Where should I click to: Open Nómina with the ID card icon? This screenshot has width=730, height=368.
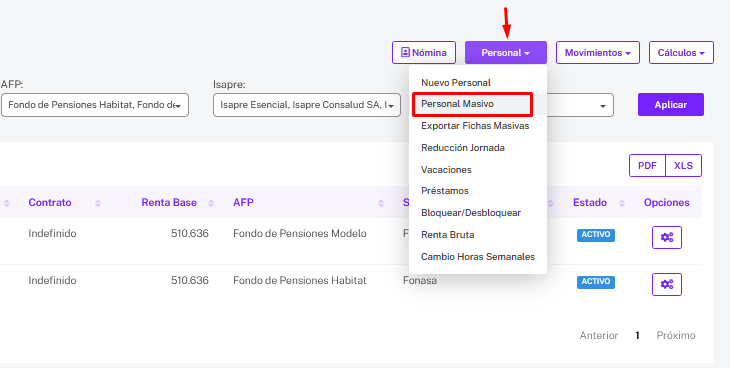(424, 53)
